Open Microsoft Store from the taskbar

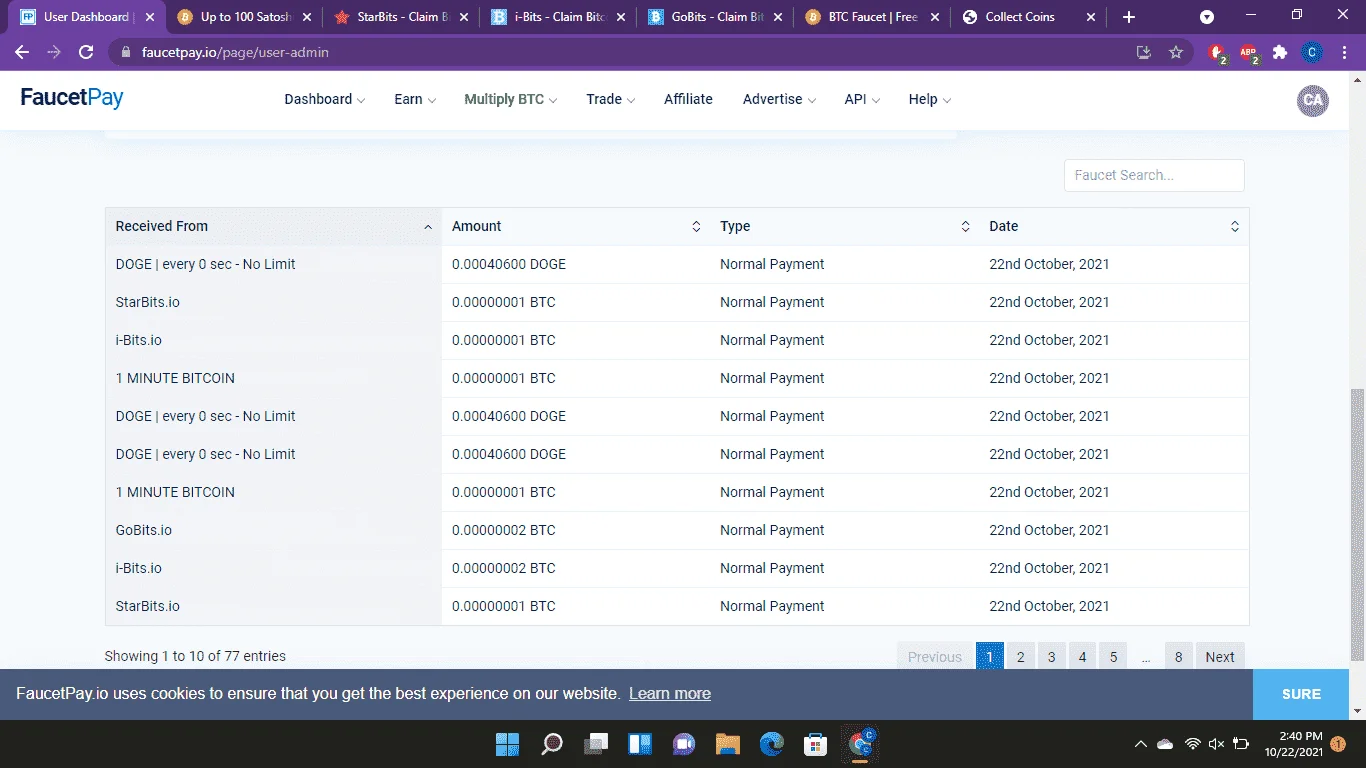(816, 744)
